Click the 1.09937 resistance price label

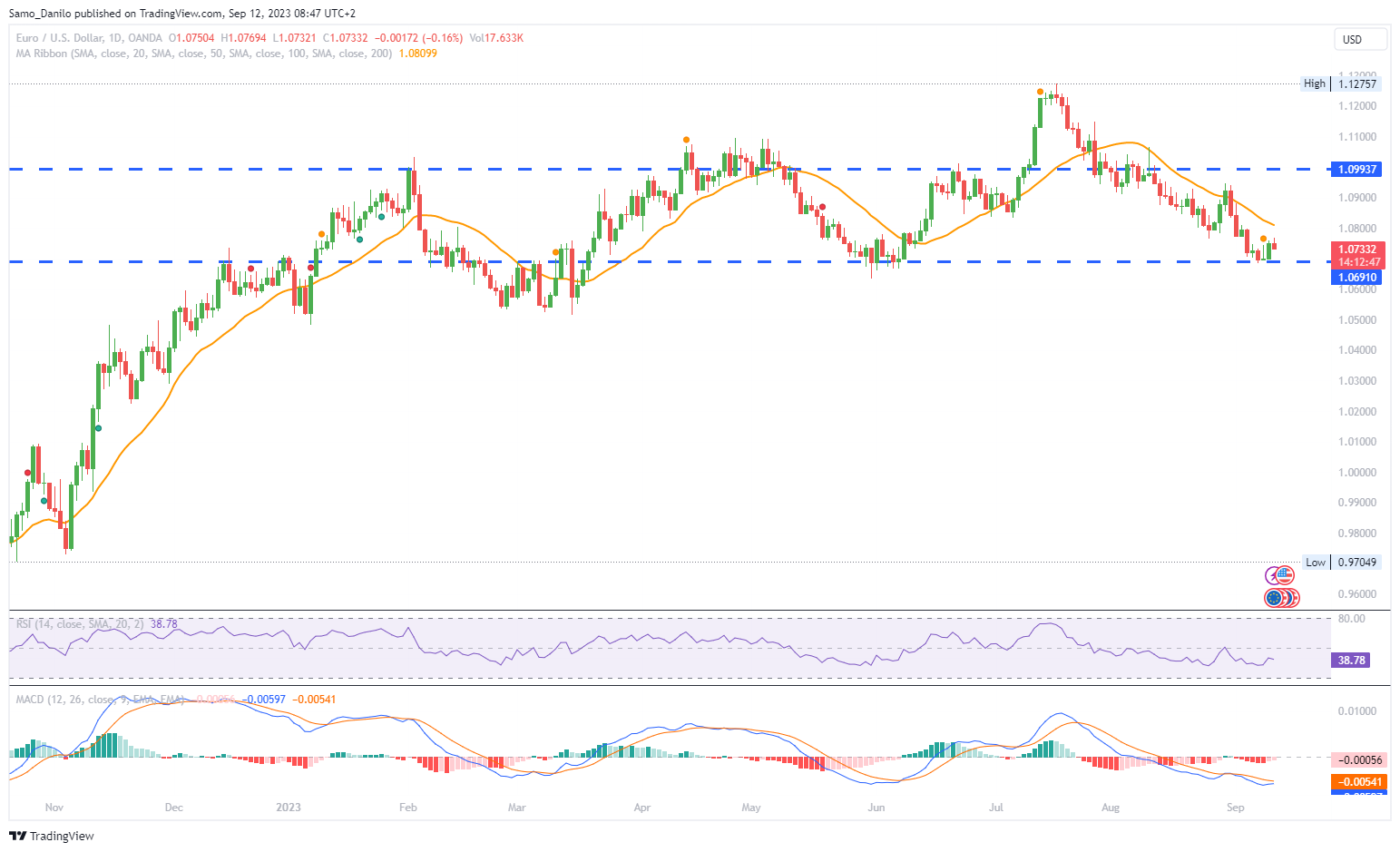click(x=1357, y=170)
